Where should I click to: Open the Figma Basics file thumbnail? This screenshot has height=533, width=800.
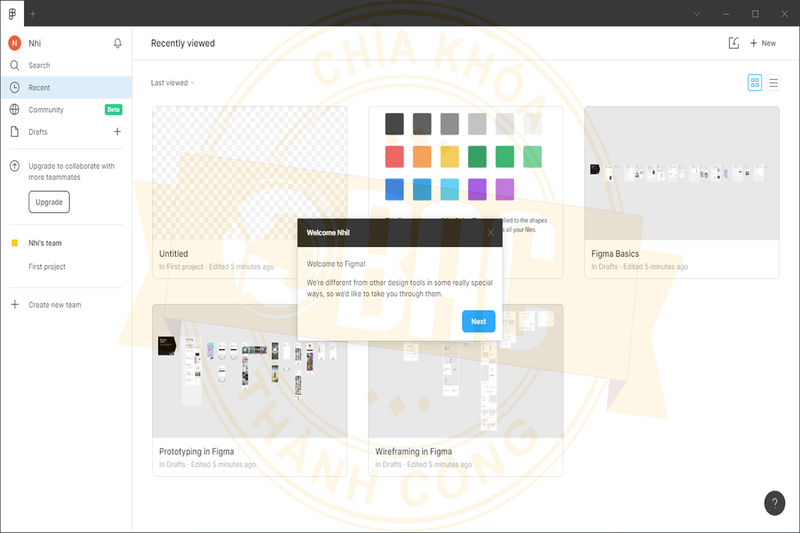coord(682,173)
